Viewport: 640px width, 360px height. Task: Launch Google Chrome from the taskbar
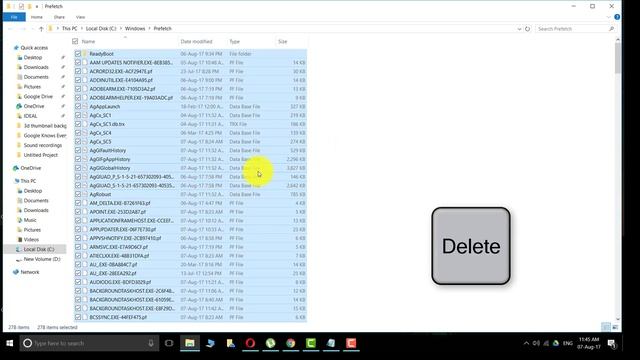click(291, 343)
